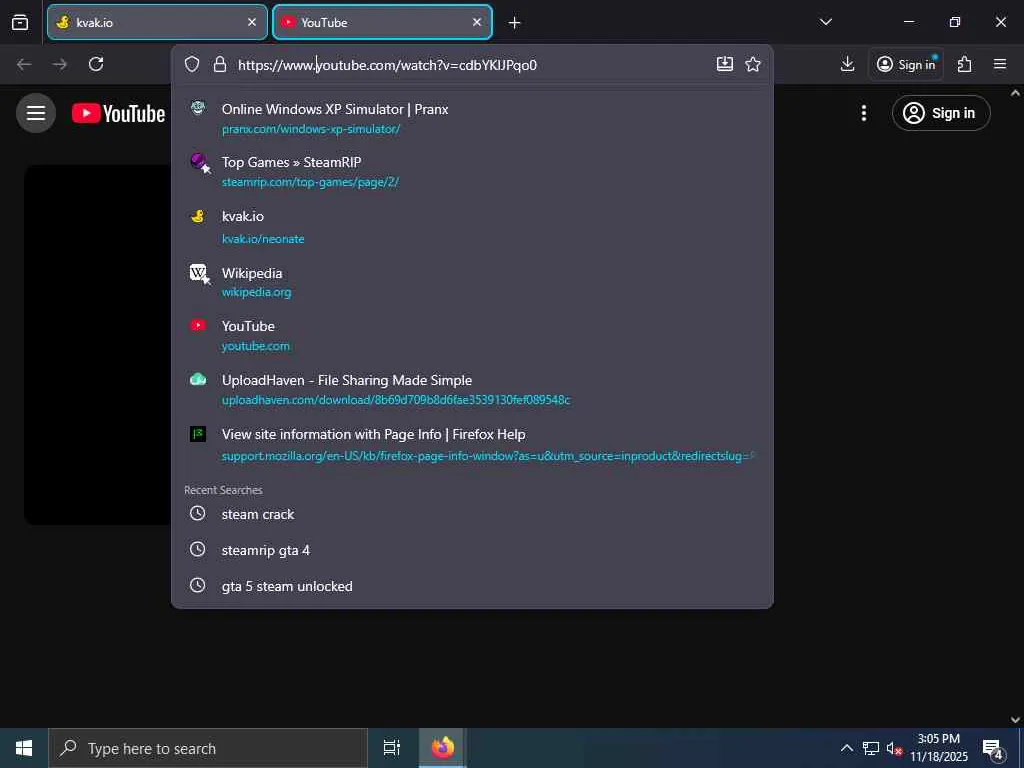Screen dimensions: 1024x768
Task: Select Top Games » SteamRIP suggestion
Action: point(291,163)
